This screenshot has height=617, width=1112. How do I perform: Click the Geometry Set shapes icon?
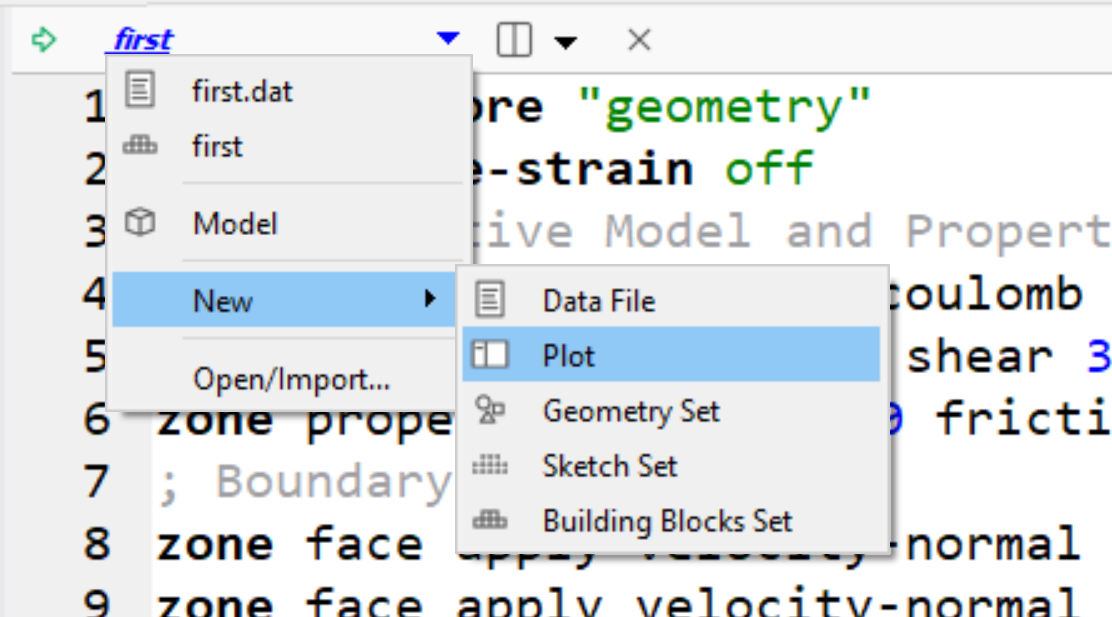(x=490, y=411)
